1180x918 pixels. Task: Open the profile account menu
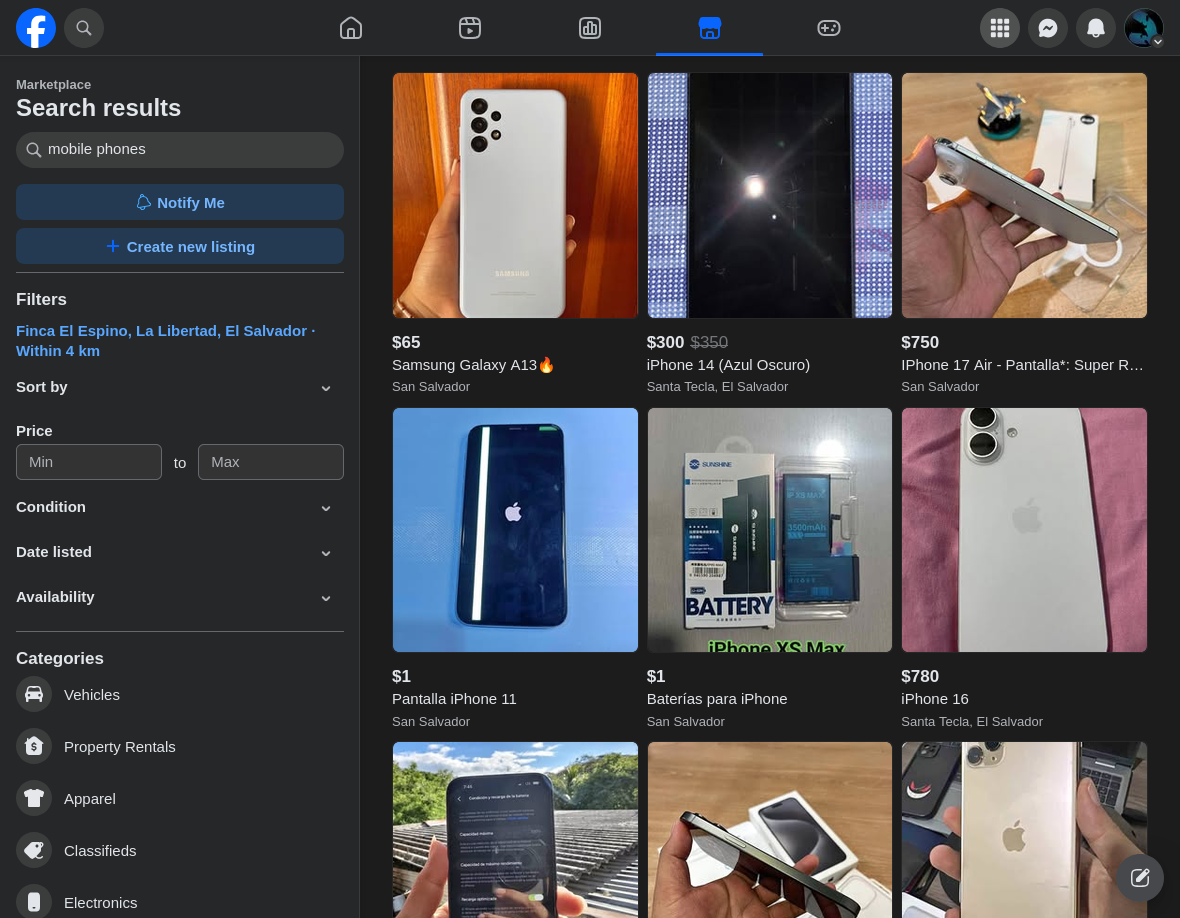click(1144, 28)
